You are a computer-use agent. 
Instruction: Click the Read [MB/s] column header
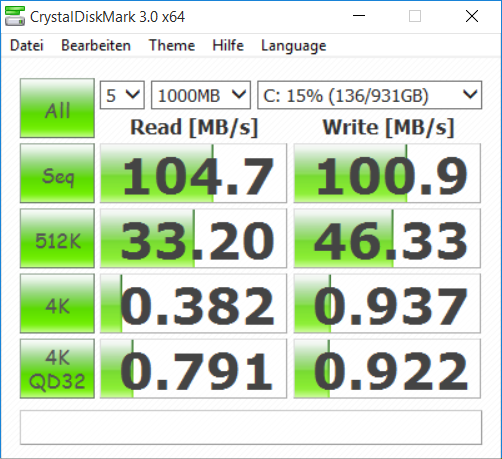point(194,128)
